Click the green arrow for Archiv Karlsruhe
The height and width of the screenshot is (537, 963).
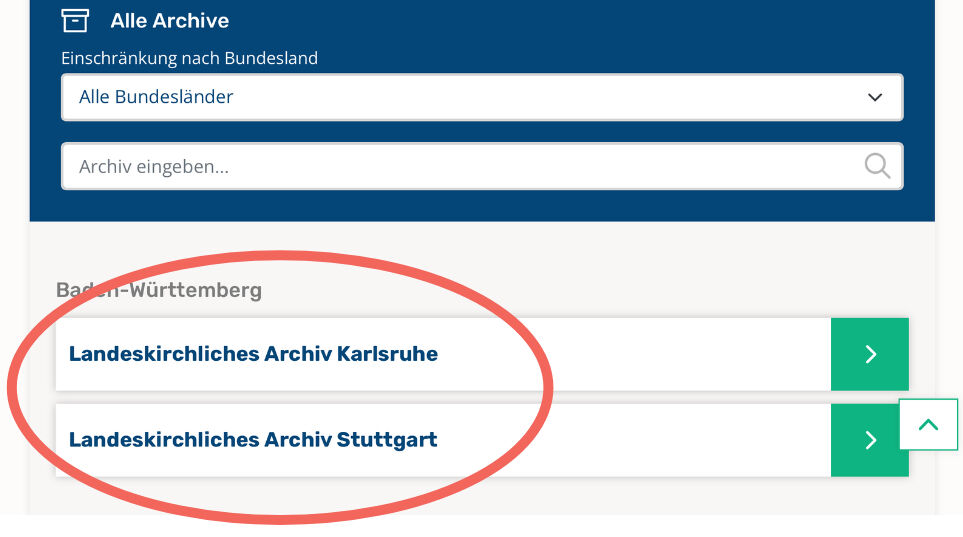(870, 354)
